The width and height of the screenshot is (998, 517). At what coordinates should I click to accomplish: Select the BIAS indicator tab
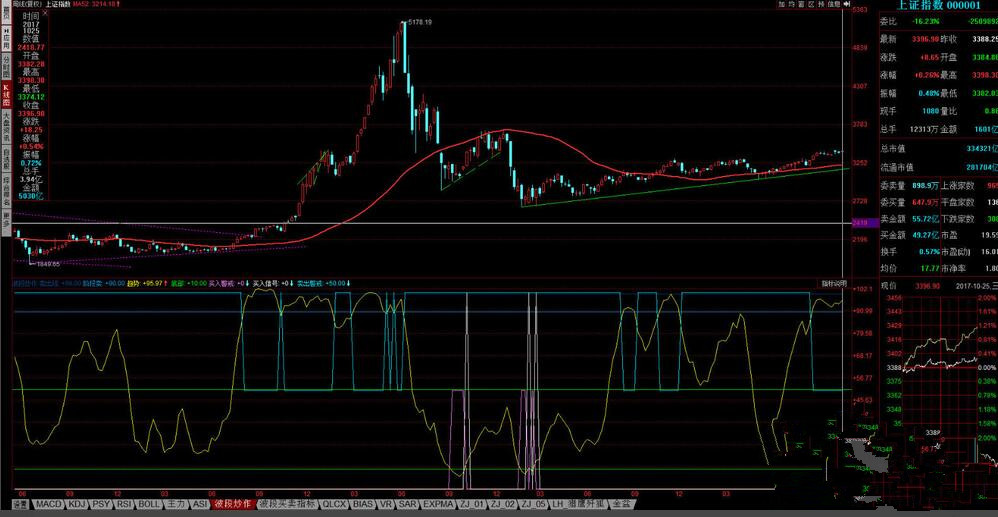363,504
